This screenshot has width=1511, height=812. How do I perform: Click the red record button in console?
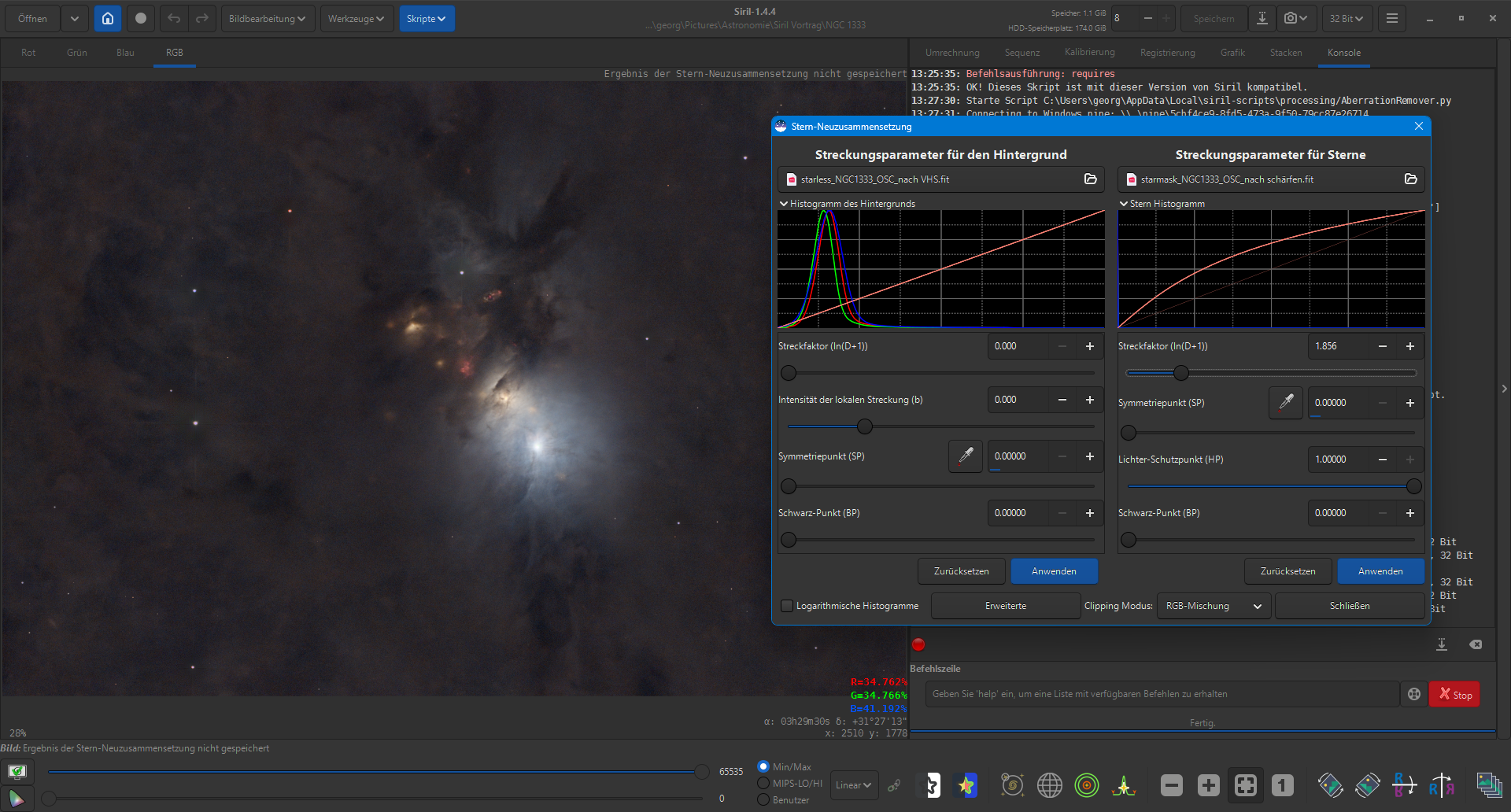pyautogui.click(x=918, y=644)
